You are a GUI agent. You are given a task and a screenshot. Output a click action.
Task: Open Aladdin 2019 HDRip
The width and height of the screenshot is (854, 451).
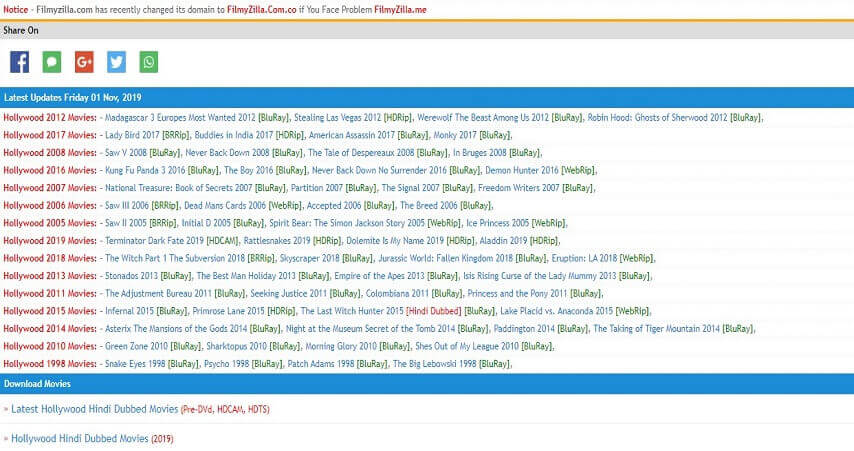click(518, 241)
